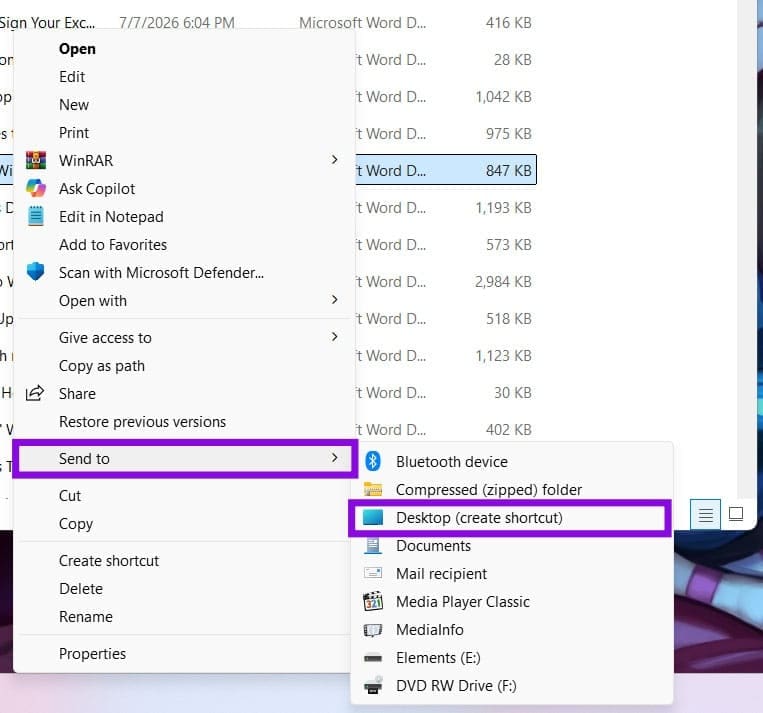This screenshot has width=763, height=713.
Task: Click the MediaInfo icon
Action: (x=373, y=630)
